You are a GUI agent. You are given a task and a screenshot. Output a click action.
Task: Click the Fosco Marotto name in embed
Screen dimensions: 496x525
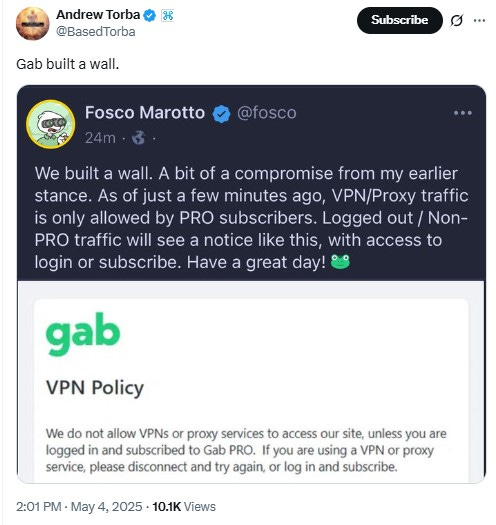(145, 112)
